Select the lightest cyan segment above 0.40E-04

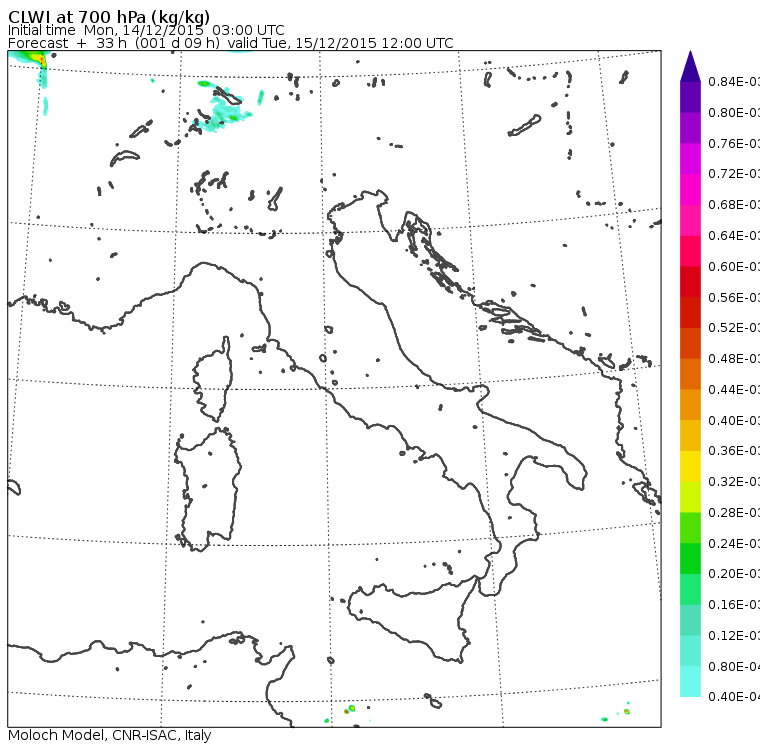pyautogui.click(x=690, y=682)
